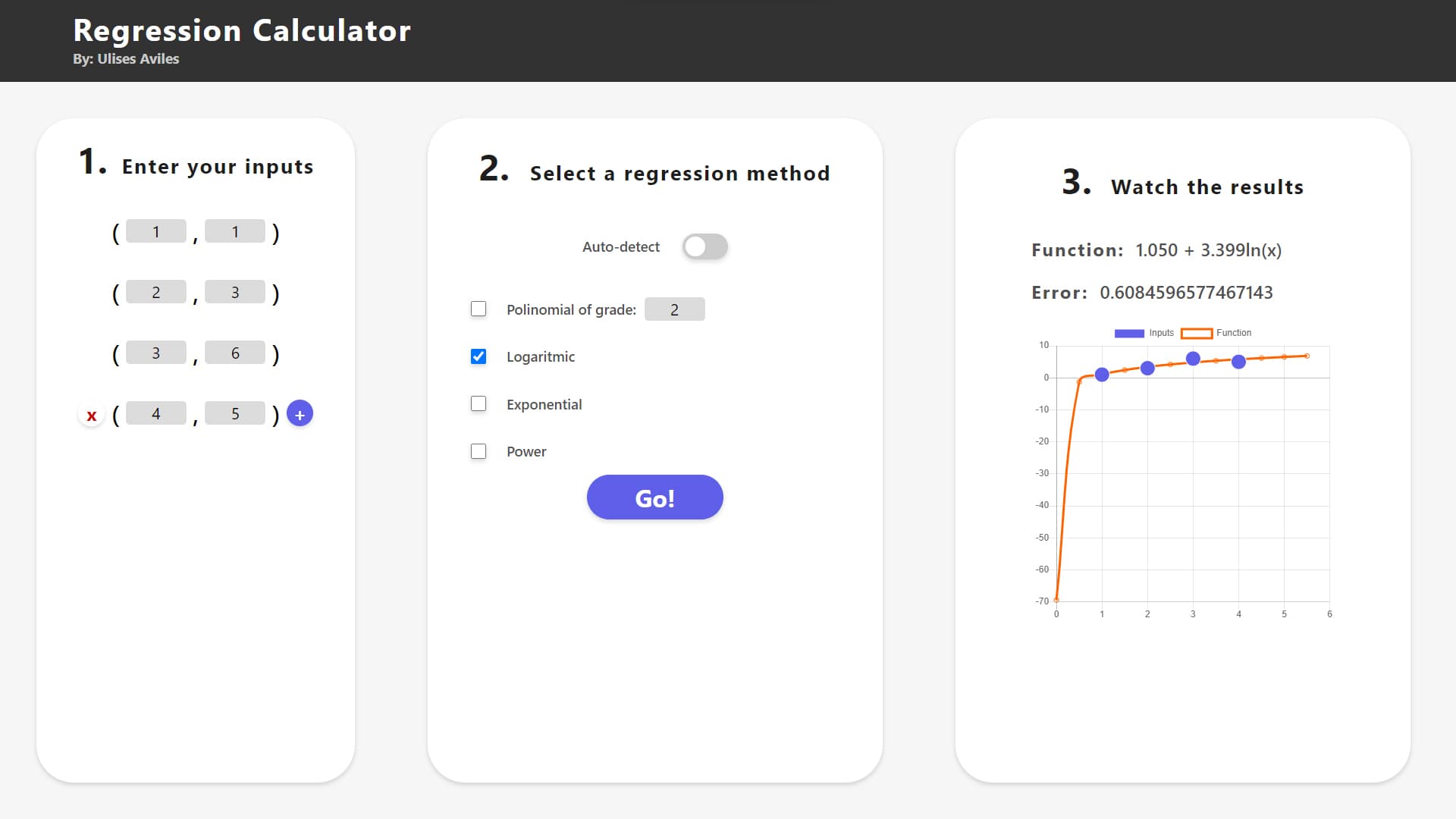Click the data point at x=1 on chart
1456x819 pixels.
click(x=1102, y=375)
